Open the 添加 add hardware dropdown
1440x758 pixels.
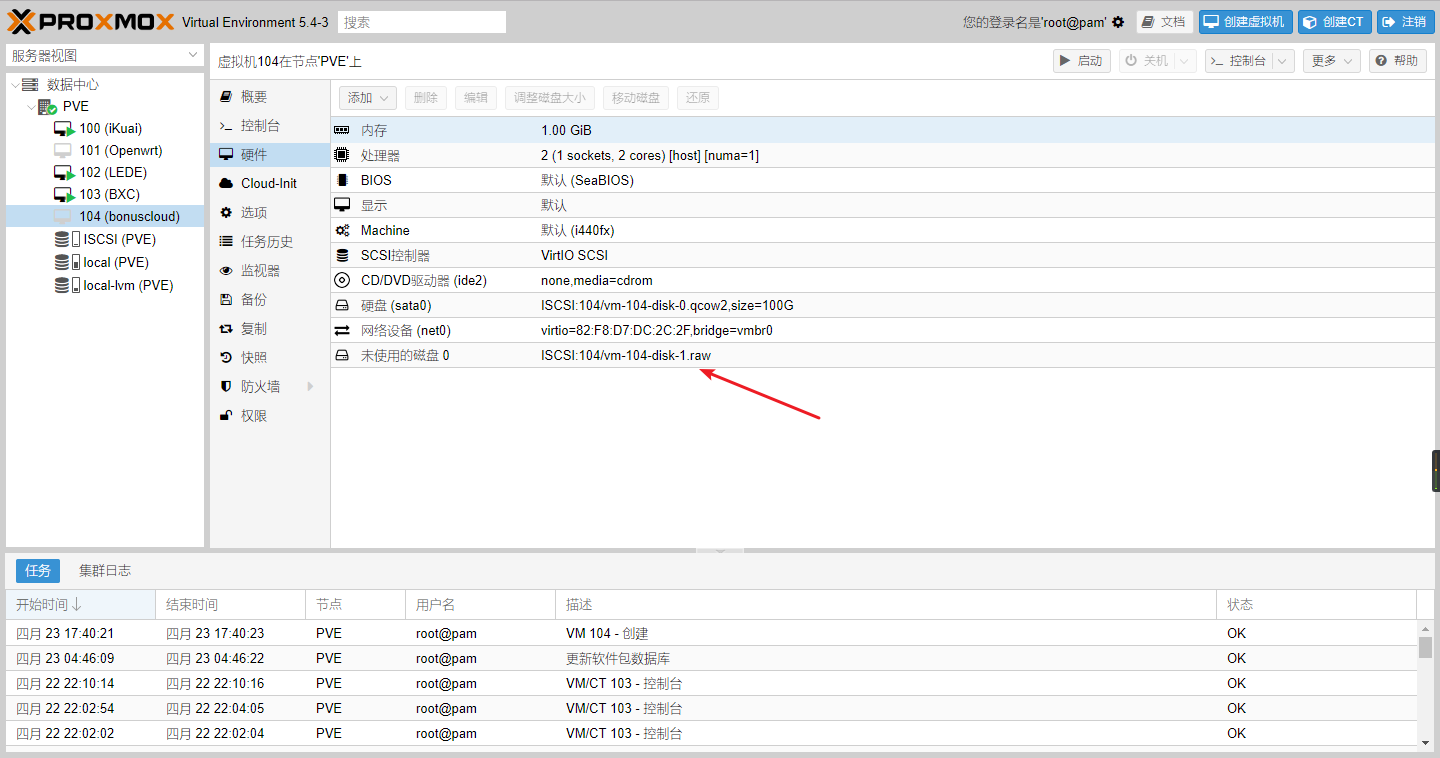pos(368,98)
